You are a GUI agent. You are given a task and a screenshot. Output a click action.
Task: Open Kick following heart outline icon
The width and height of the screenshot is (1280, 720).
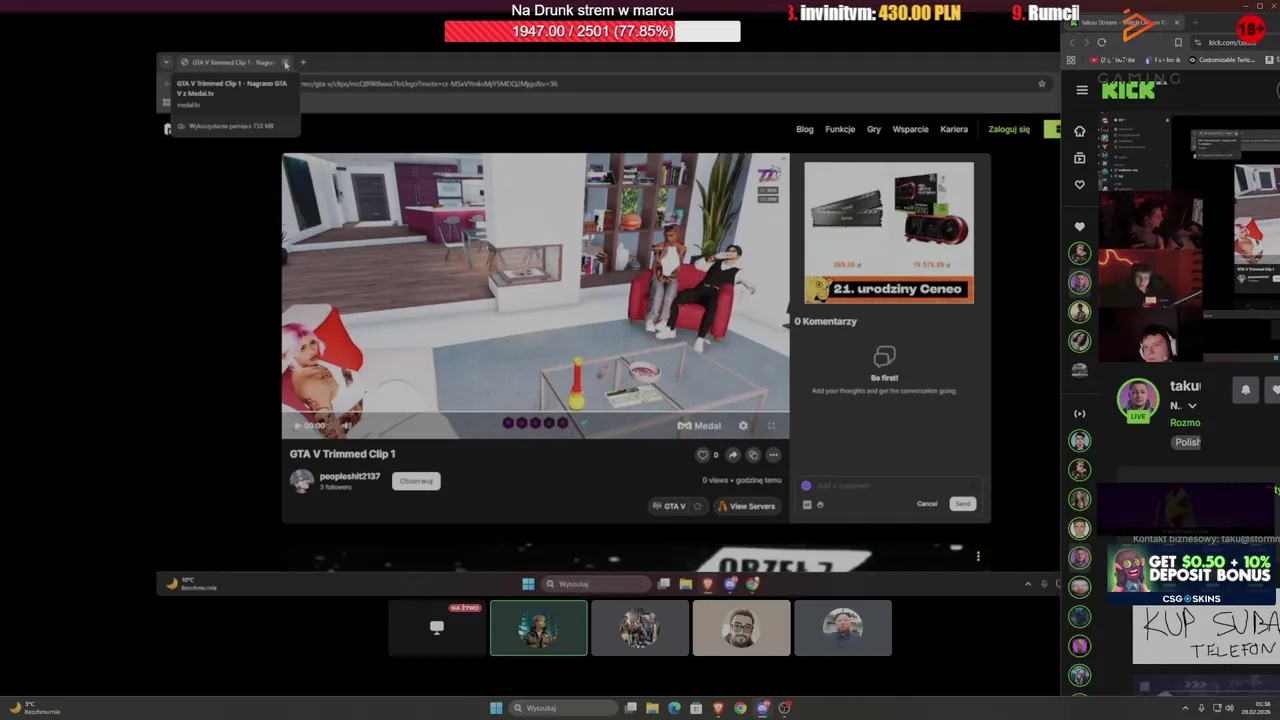(1079, 185)
